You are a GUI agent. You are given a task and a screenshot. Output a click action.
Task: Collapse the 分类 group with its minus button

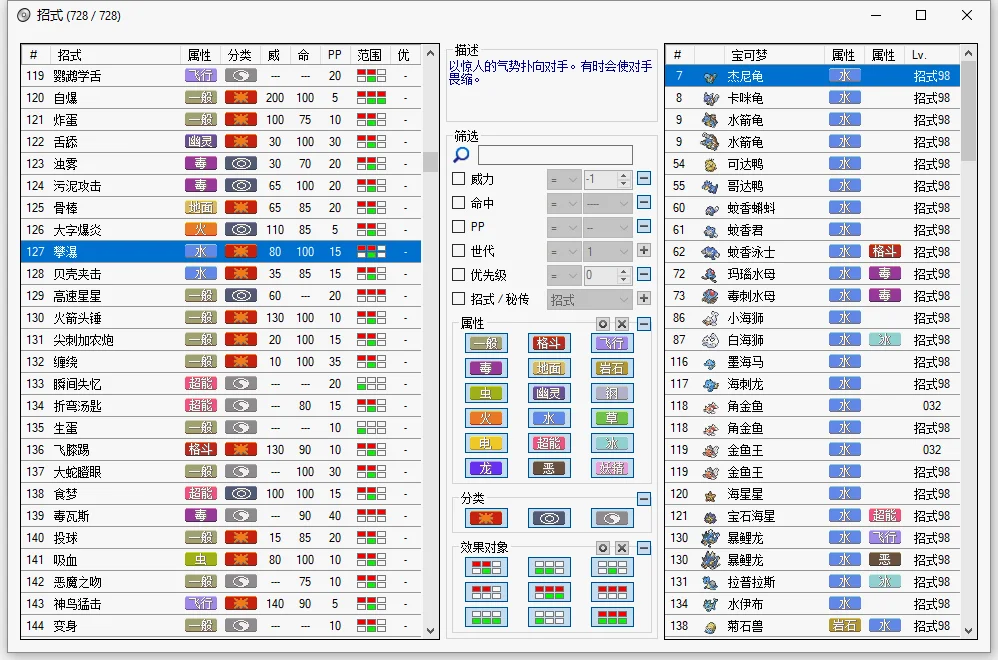tap(644, 499)
